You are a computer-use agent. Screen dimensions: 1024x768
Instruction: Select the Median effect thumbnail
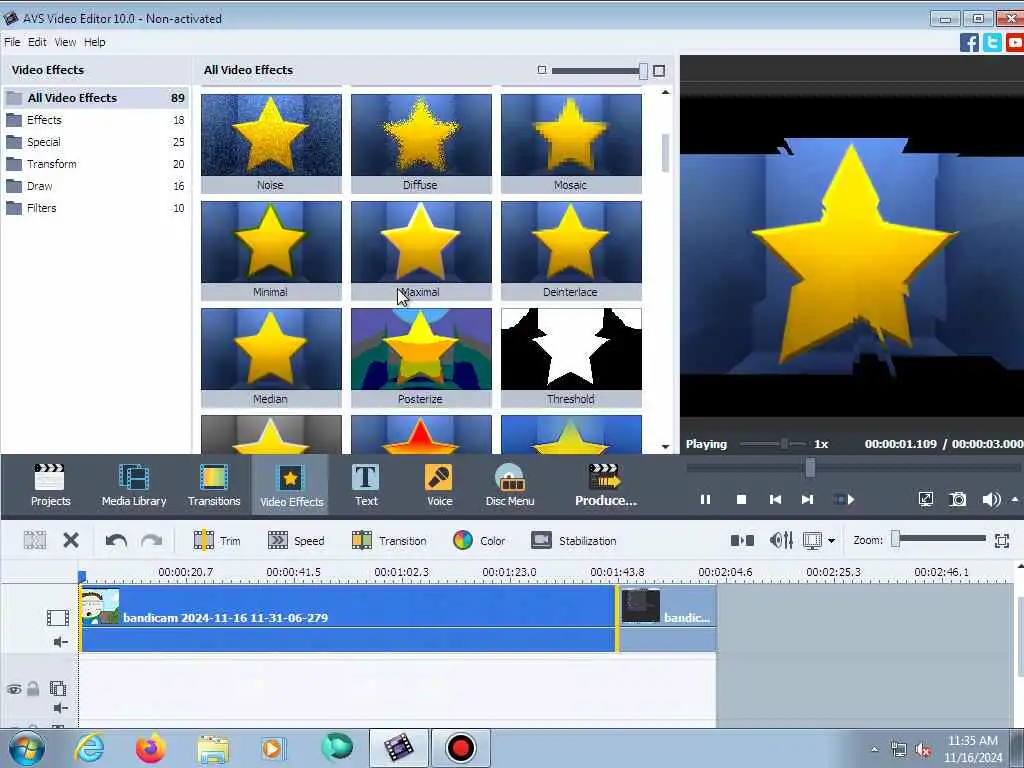pyautogui.click(x=271, y=357)
